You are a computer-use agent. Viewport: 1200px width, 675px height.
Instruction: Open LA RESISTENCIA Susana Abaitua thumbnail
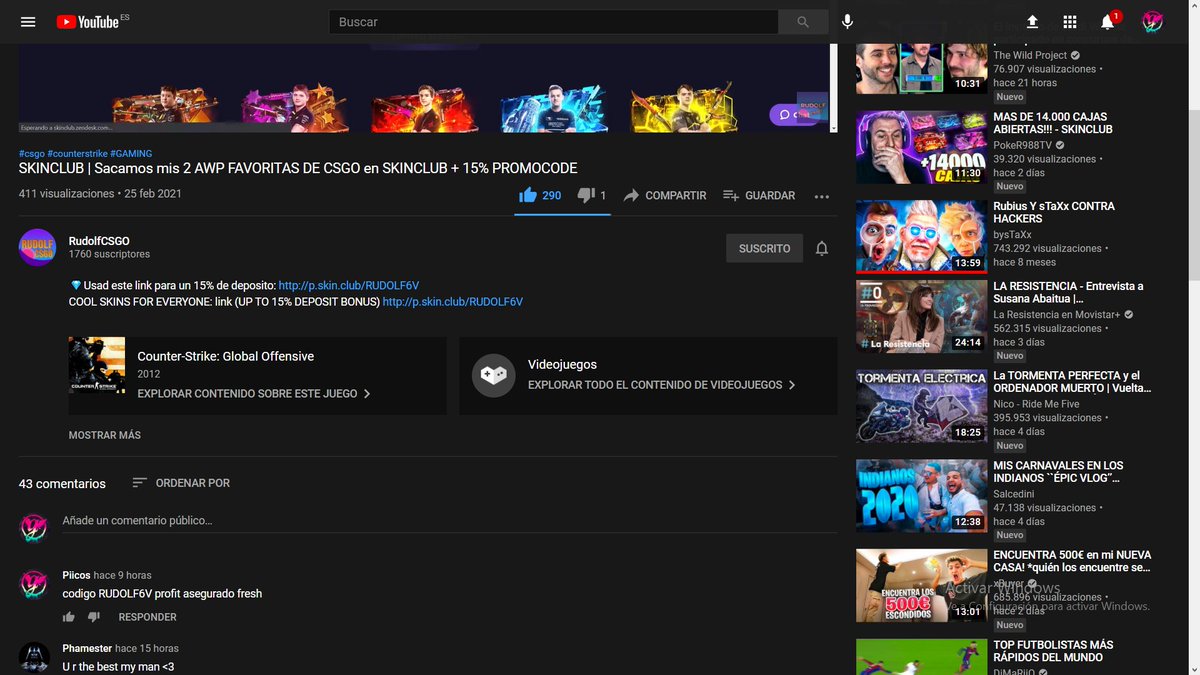pos(921,316)
